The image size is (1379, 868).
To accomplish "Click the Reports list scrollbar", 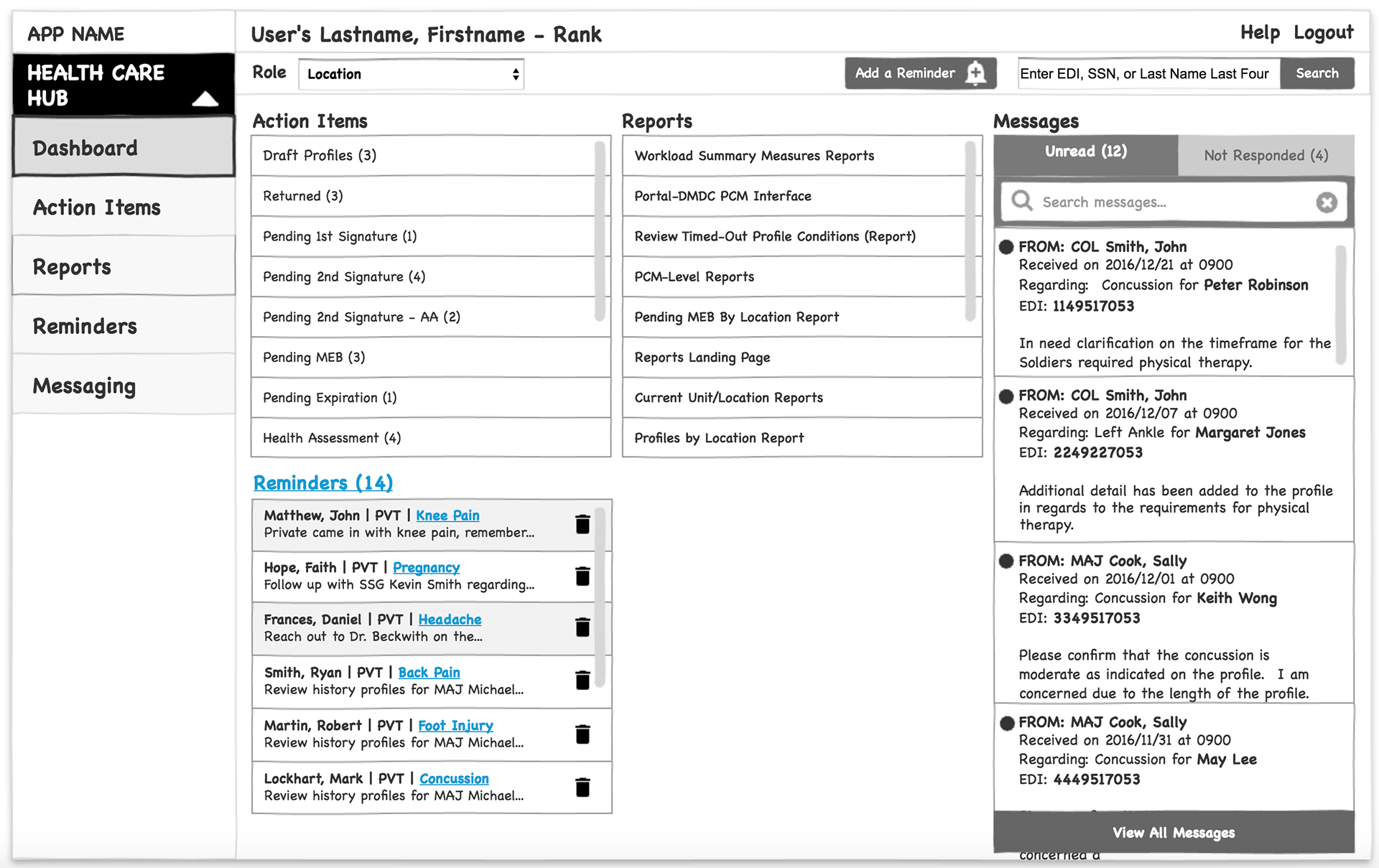I will point(970,230).
